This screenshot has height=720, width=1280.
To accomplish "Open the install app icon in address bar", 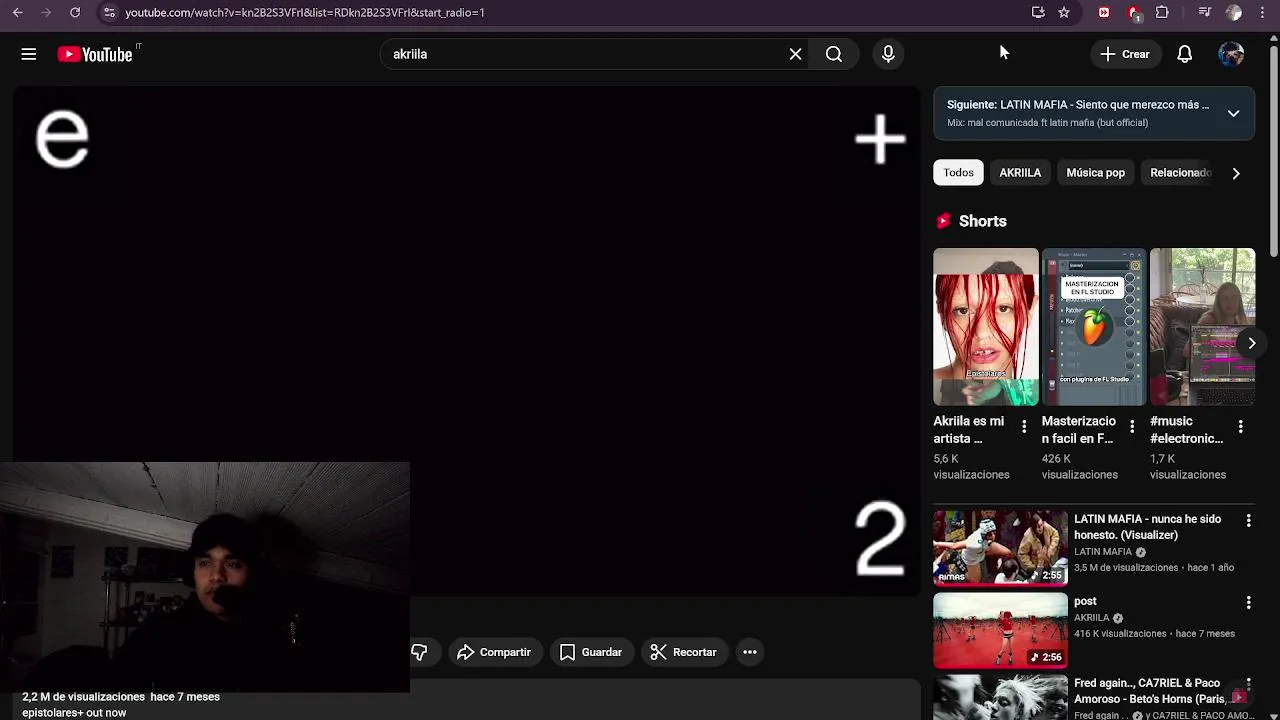I will pos(1038,12).
